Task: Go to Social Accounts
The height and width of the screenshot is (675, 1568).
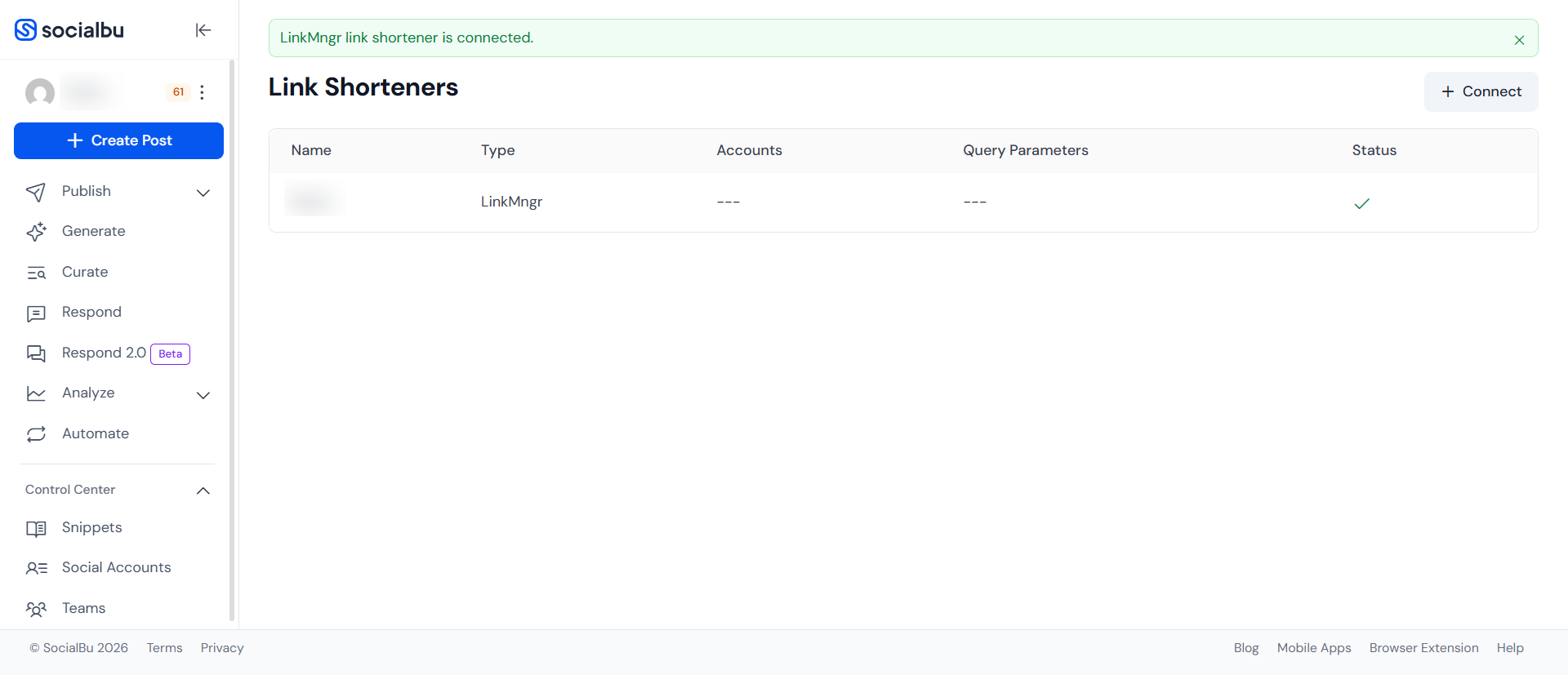Action: coord(118,567)
